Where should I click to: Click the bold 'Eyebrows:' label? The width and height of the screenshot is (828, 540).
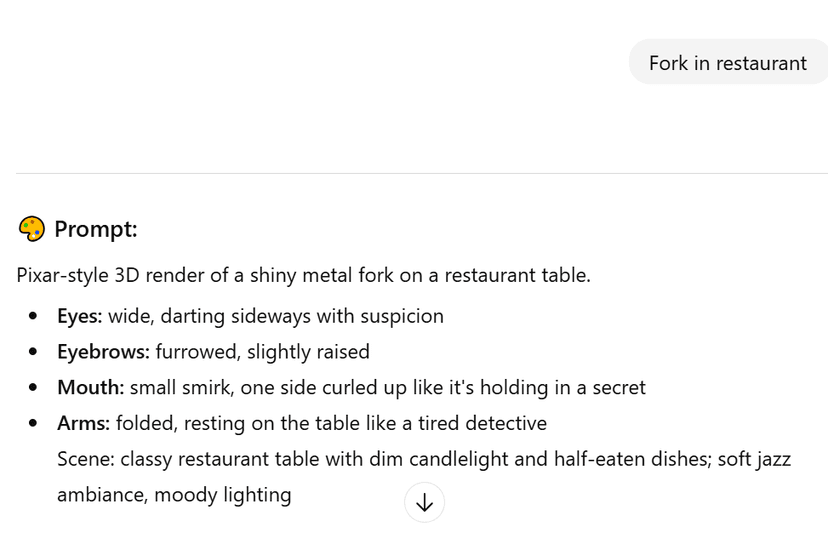[104, 352]
